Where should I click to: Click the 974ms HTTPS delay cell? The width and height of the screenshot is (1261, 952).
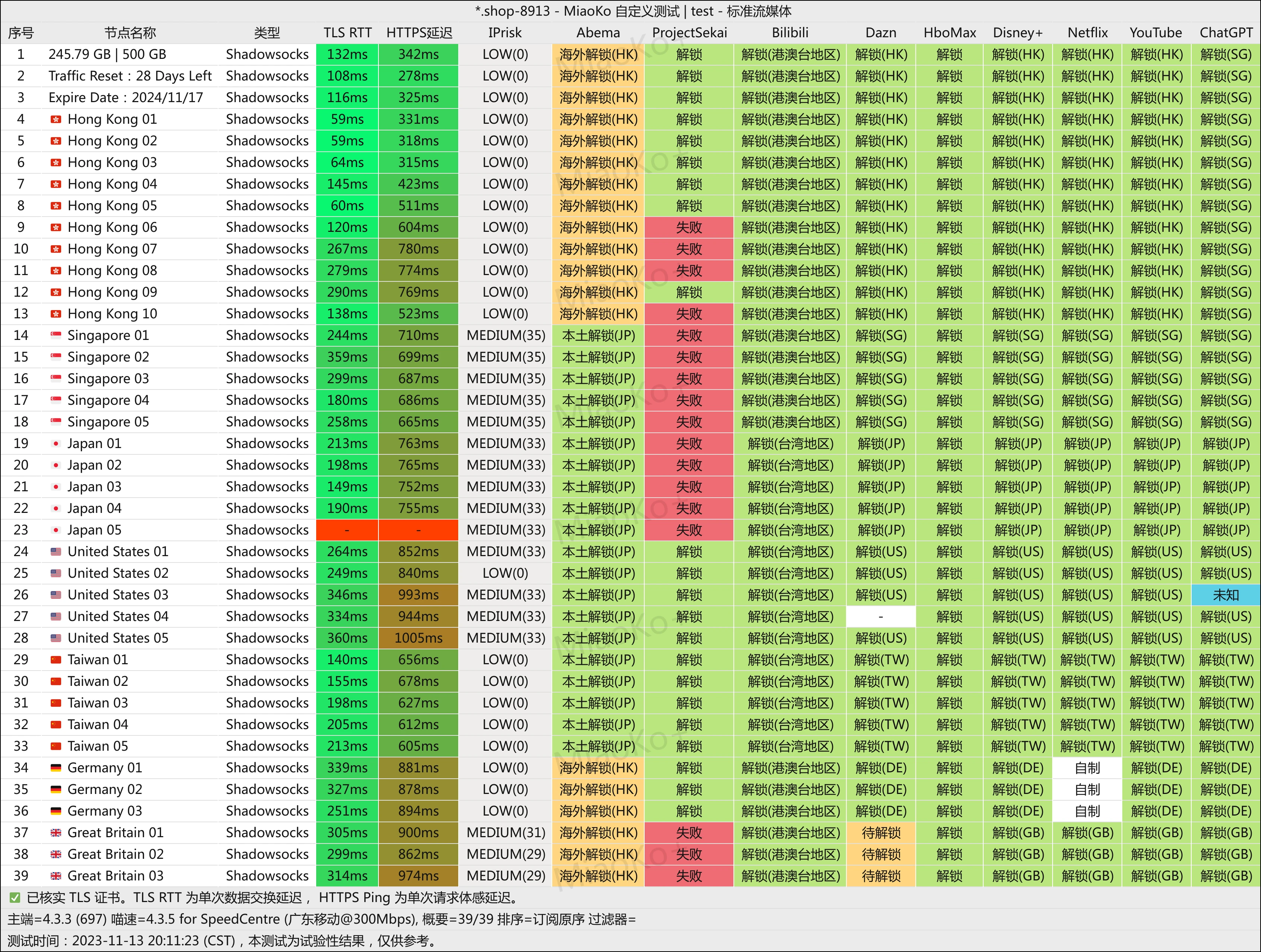pyautogui.click(x=418, y=876)
